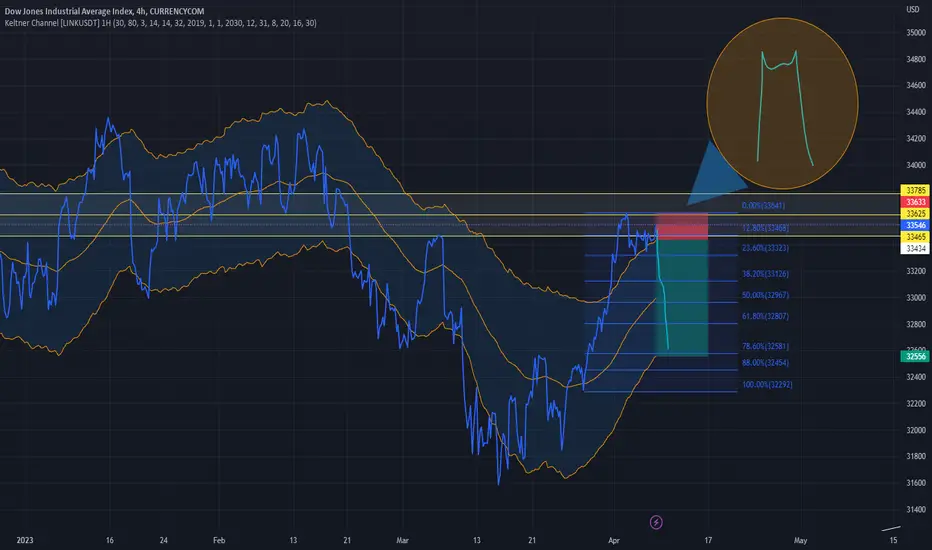Click the 32800 price axis tick
The image size is (932, 550).
click(x=915, y=325)
